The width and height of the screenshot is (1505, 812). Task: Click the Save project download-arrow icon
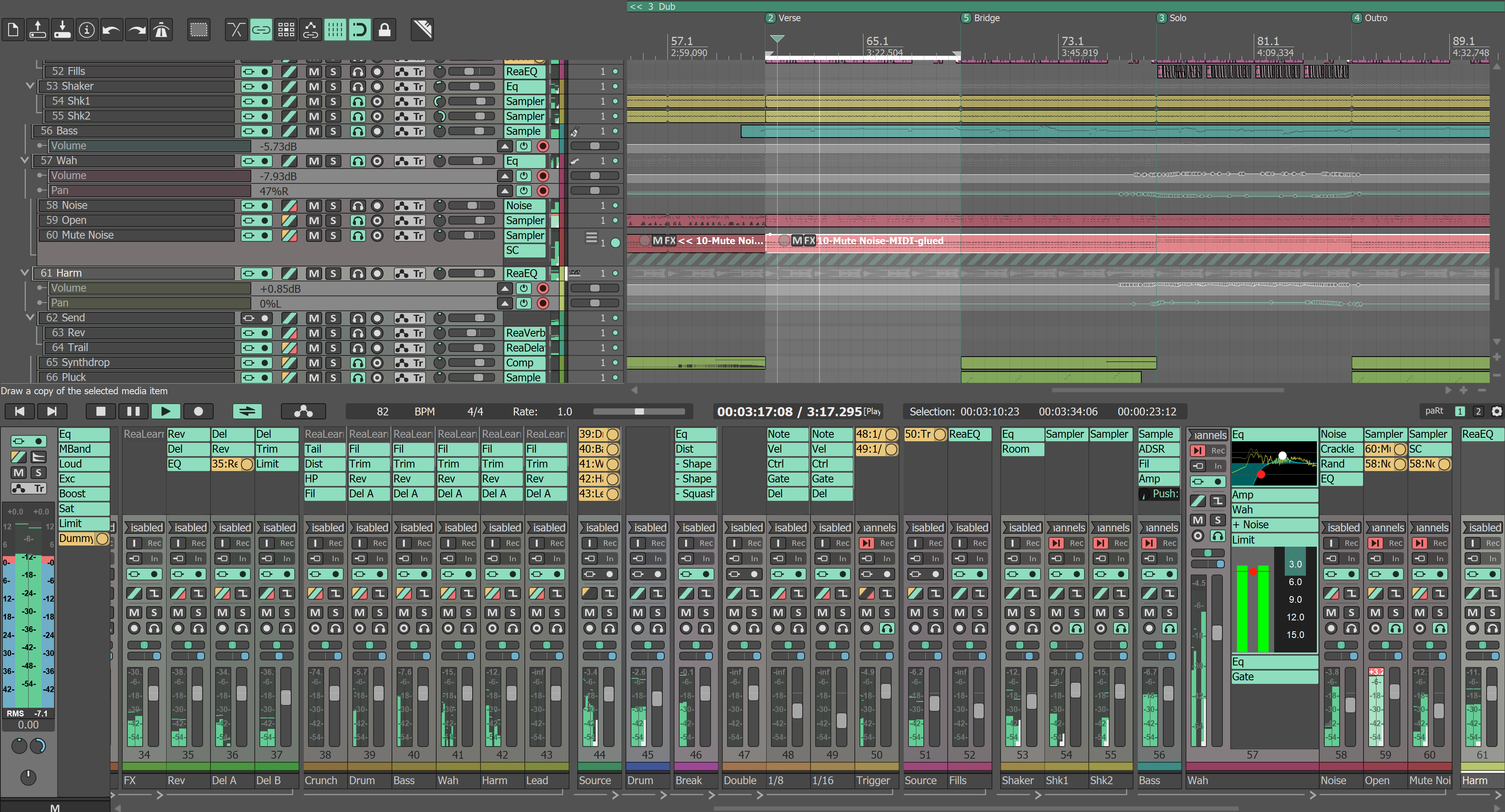[x=63, y=29]
